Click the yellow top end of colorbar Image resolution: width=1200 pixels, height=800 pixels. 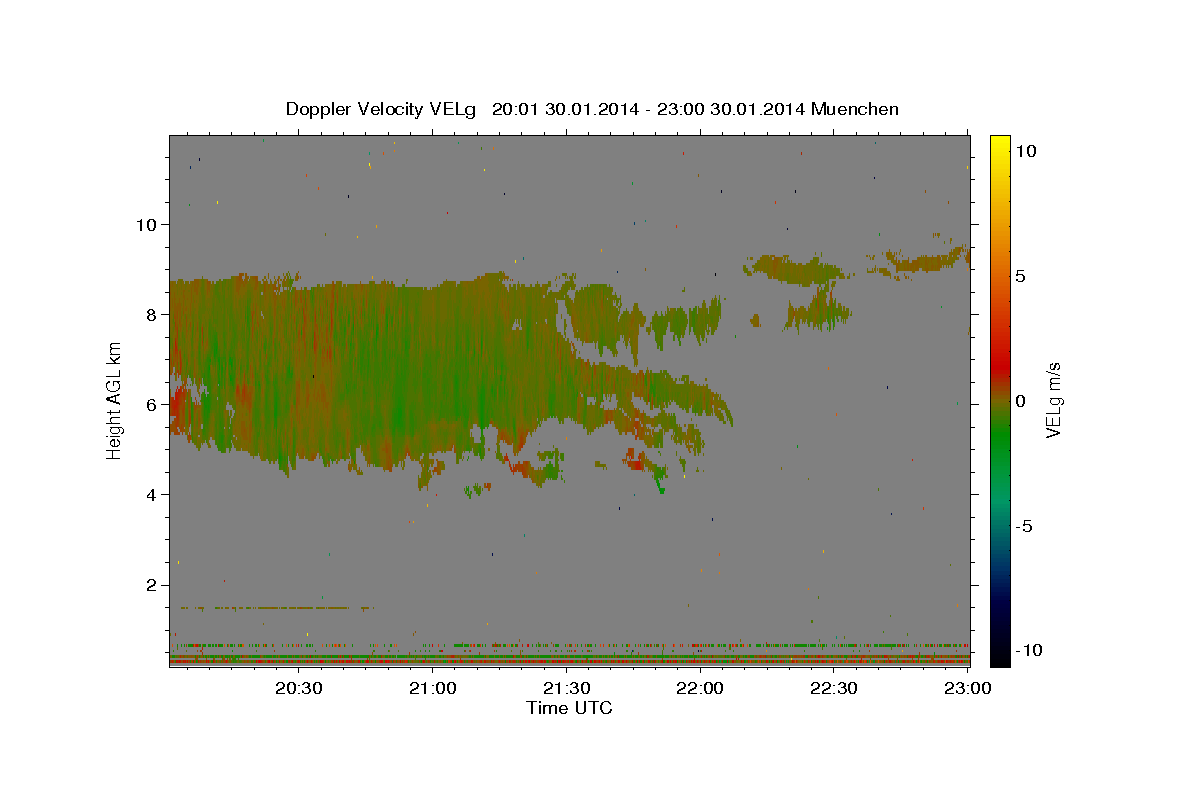[x=999, y=142]
